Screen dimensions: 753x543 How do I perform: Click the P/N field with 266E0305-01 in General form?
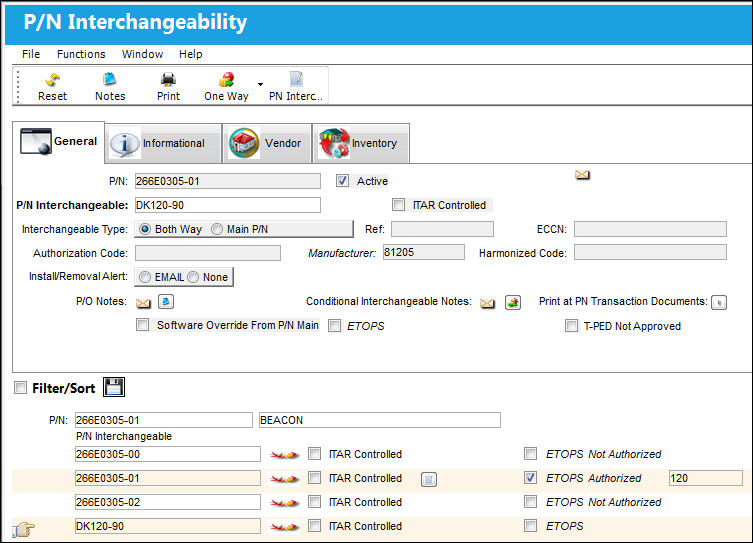click(x=228, y=181)
